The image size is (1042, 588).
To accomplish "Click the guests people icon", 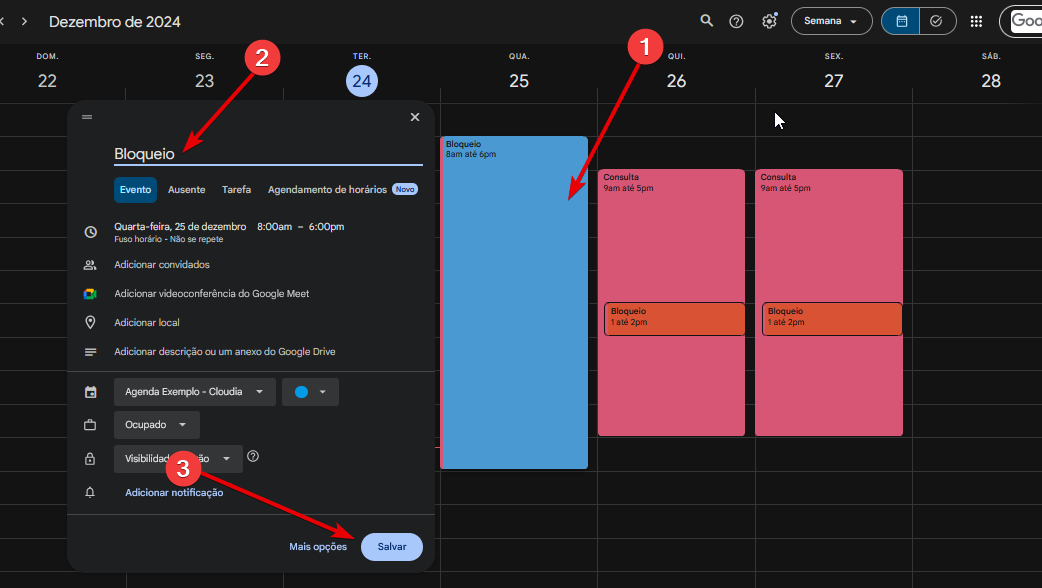I will pyautogui.click(x=90, y=264).
